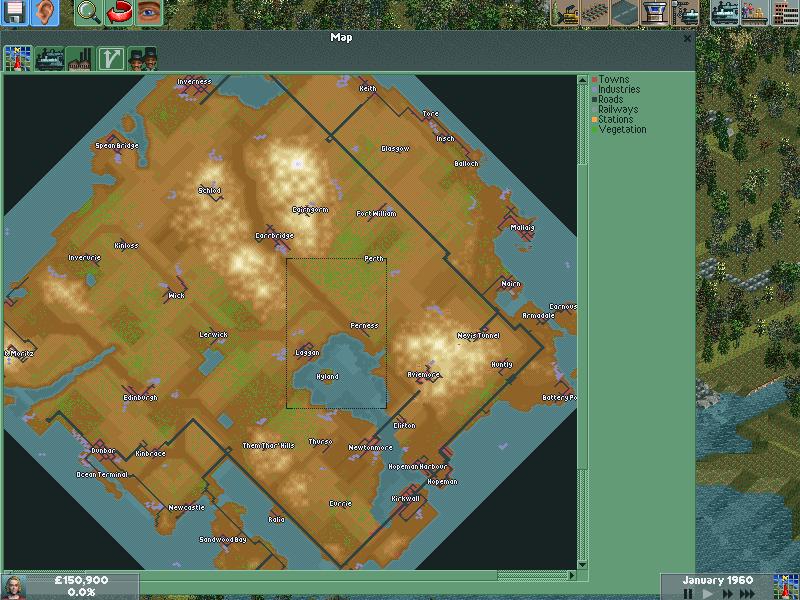800x600 pixels.
Task: Open the build new vehicles icon
Action: [684, 13]
